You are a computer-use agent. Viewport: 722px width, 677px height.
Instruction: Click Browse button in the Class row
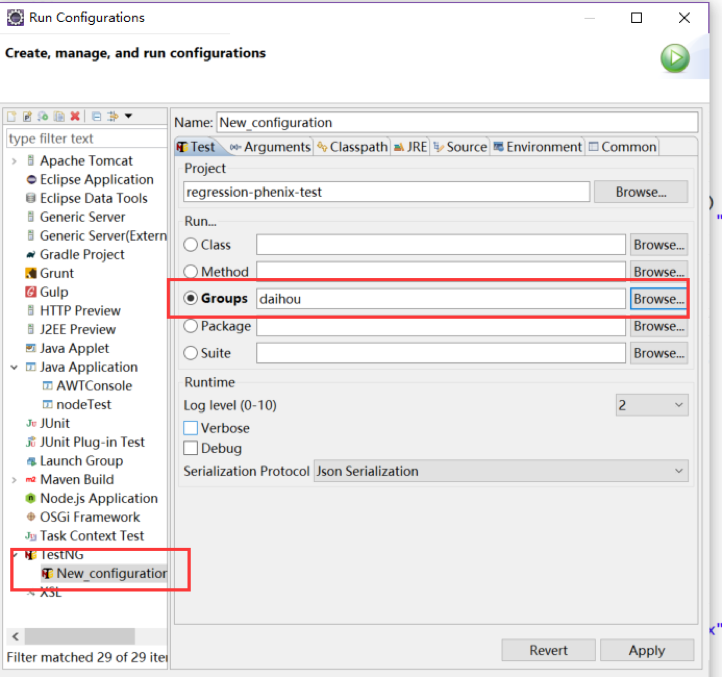(x=659, y=245)
